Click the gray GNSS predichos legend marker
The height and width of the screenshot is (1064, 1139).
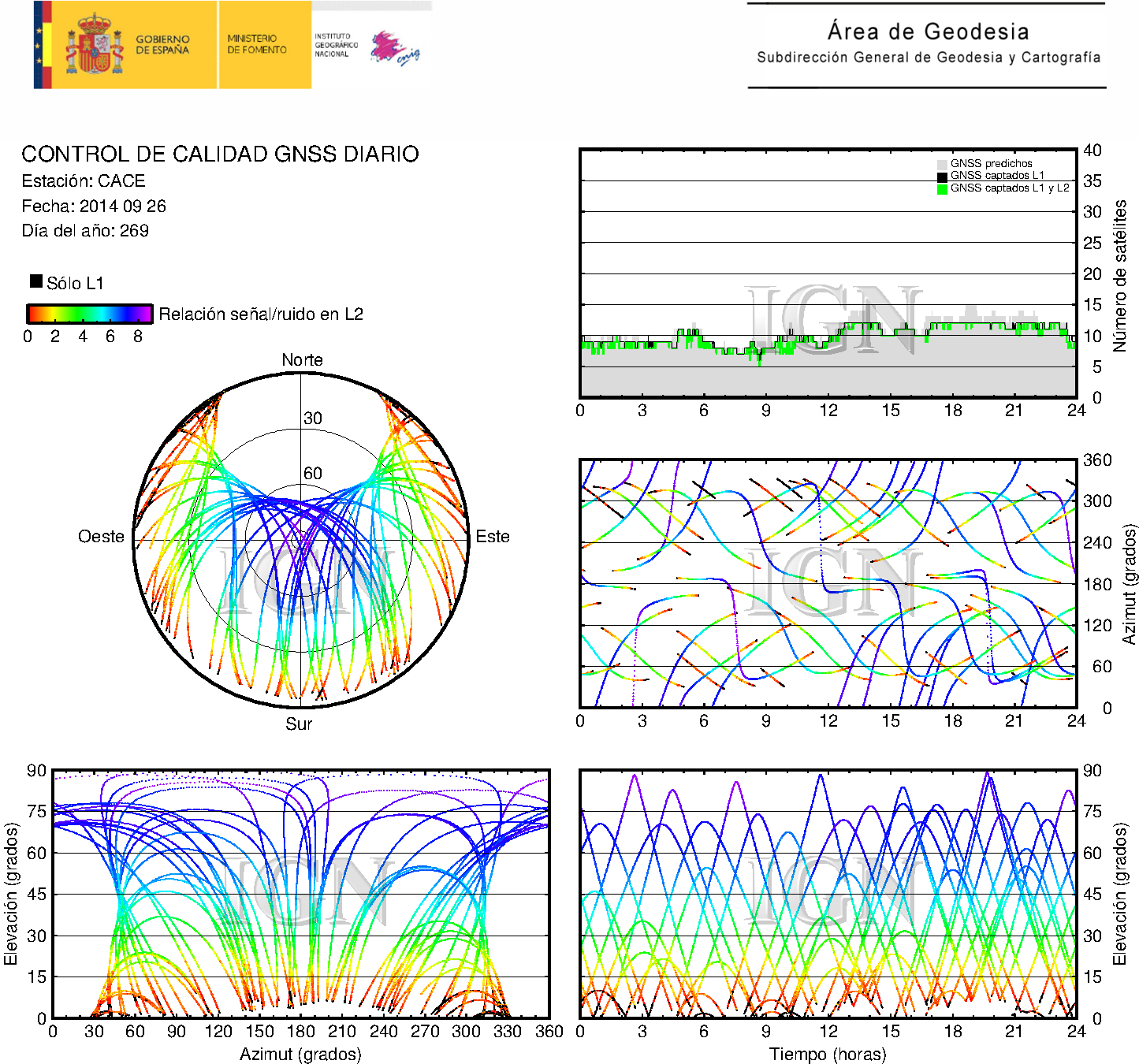click(x=942, y=164)
